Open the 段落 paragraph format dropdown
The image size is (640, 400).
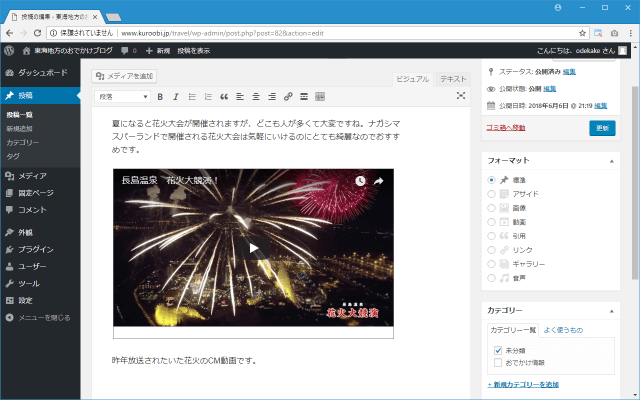(x=122, y=97)
